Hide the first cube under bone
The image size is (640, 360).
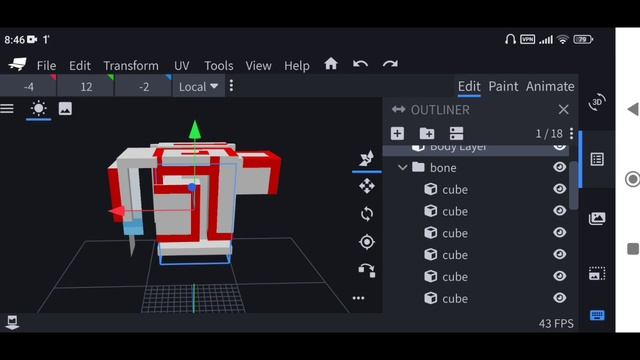coord(559,189)
